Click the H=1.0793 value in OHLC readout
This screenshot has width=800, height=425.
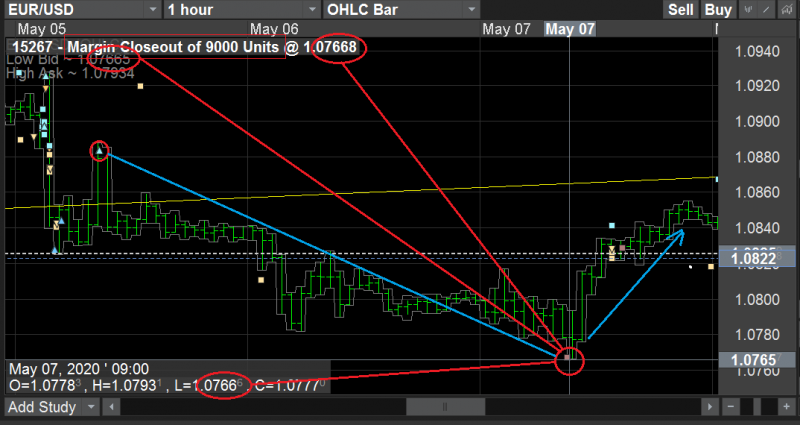[126, 385]
